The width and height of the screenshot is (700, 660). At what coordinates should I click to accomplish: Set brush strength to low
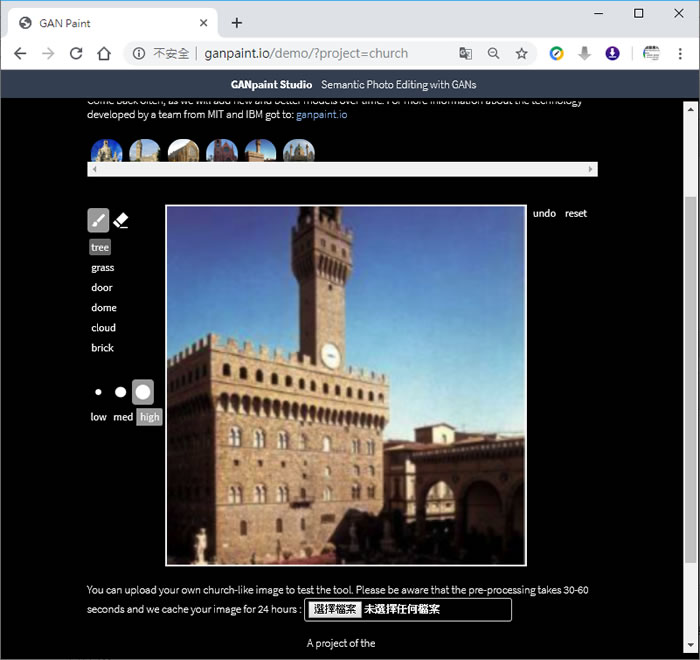(98, 417)
